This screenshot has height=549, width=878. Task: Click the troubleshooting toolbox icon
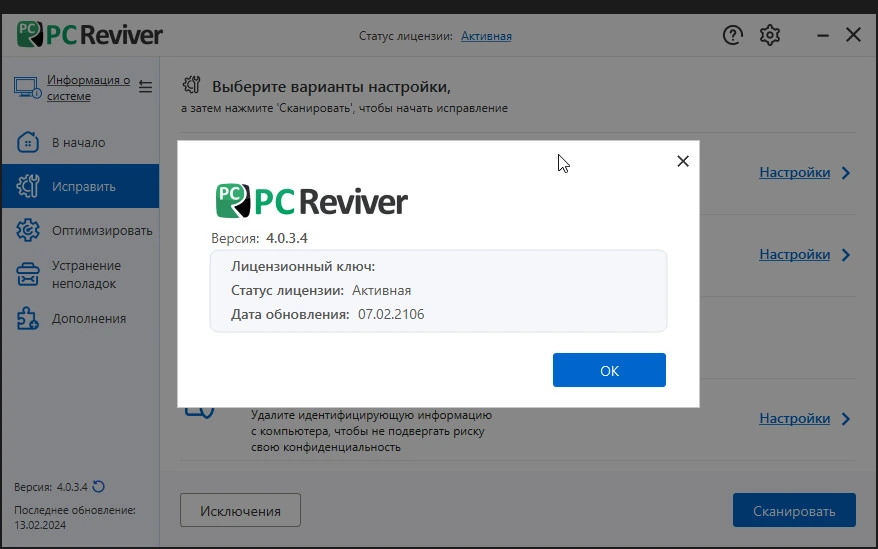[28, 274]
